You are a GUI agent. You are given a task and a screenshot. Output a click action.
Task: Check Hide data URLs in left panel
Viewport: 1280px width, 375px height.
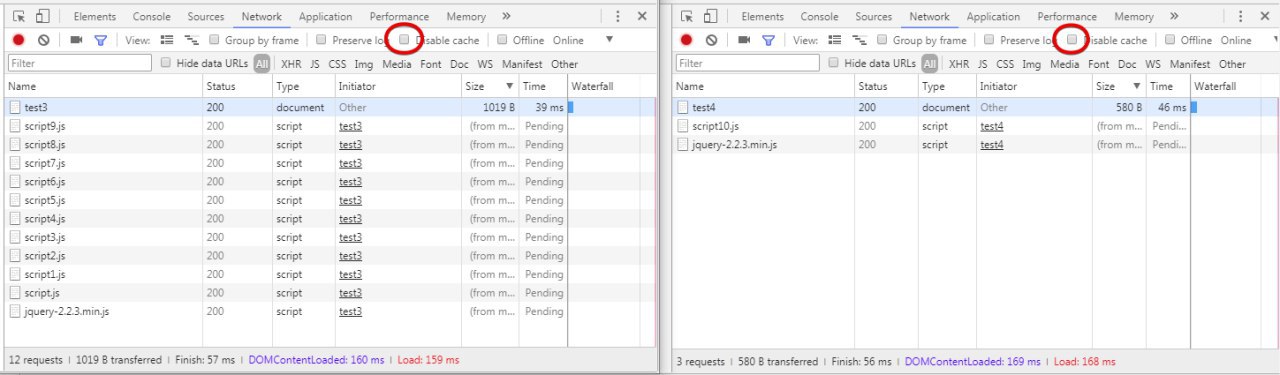[x=166, y=63]
